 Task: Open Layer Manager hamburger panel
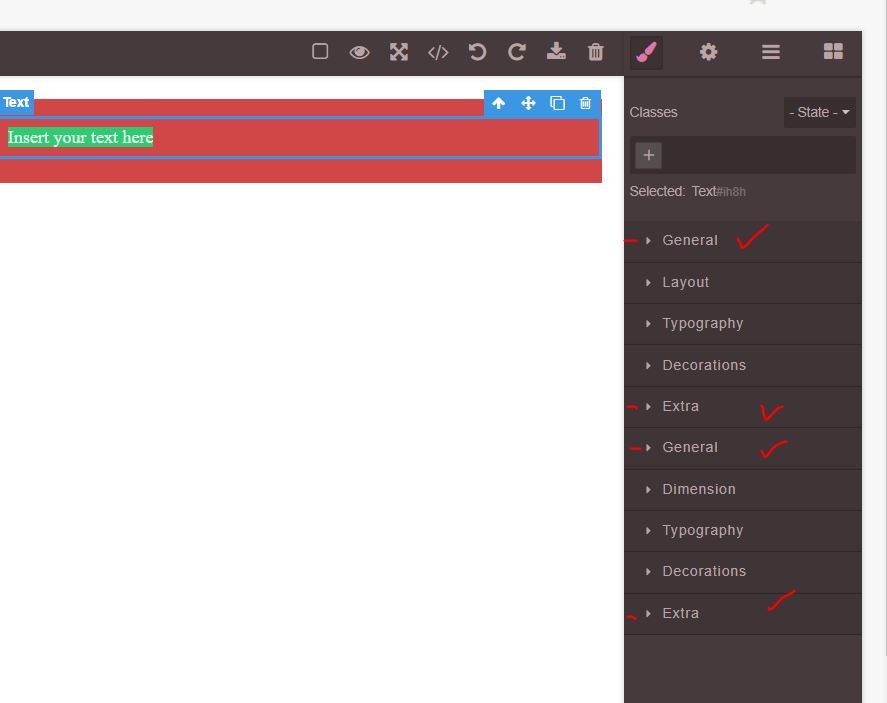click(x=770, y=52)
